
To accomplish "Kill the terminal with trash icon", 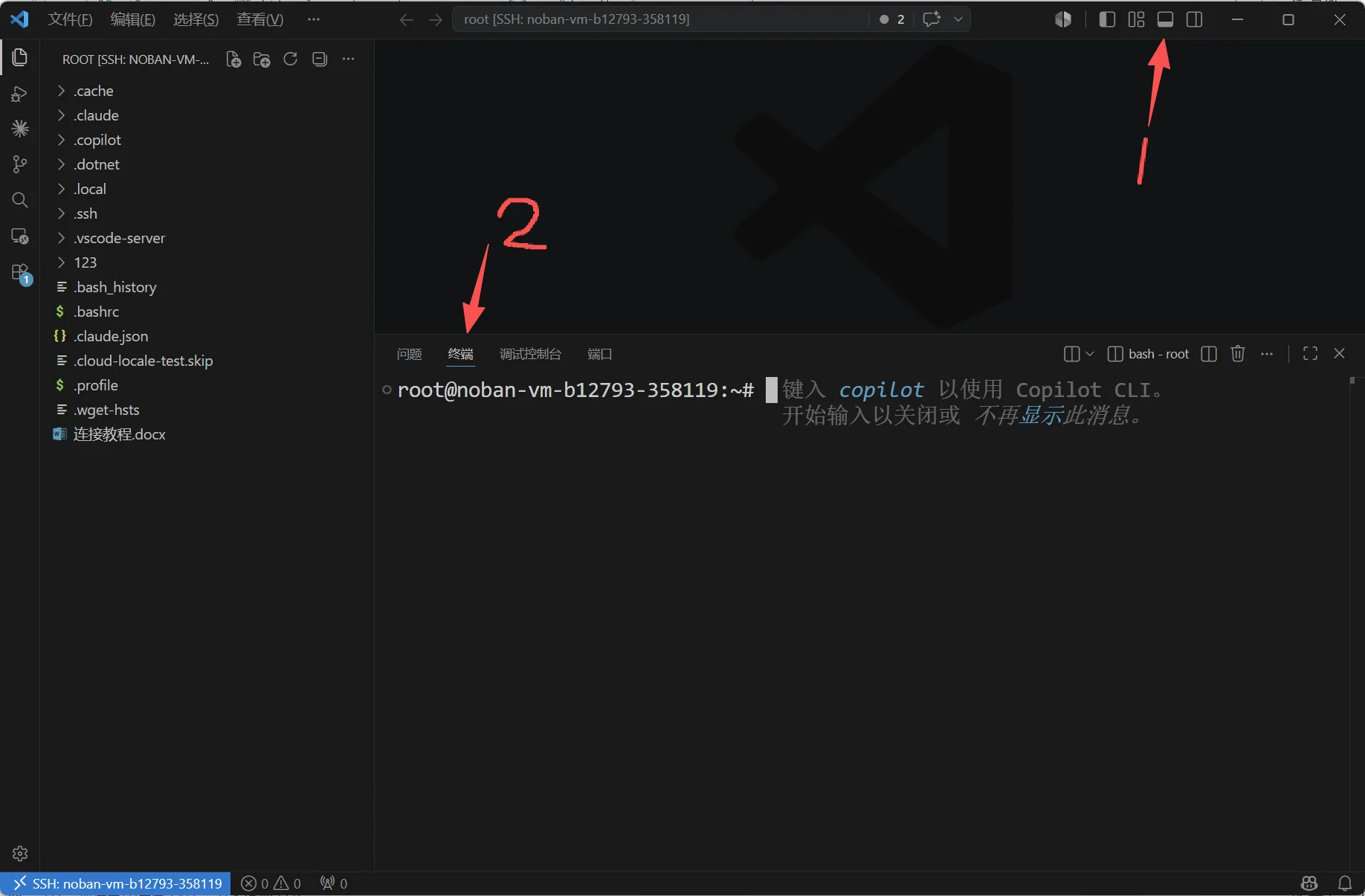I will 1238,354.
